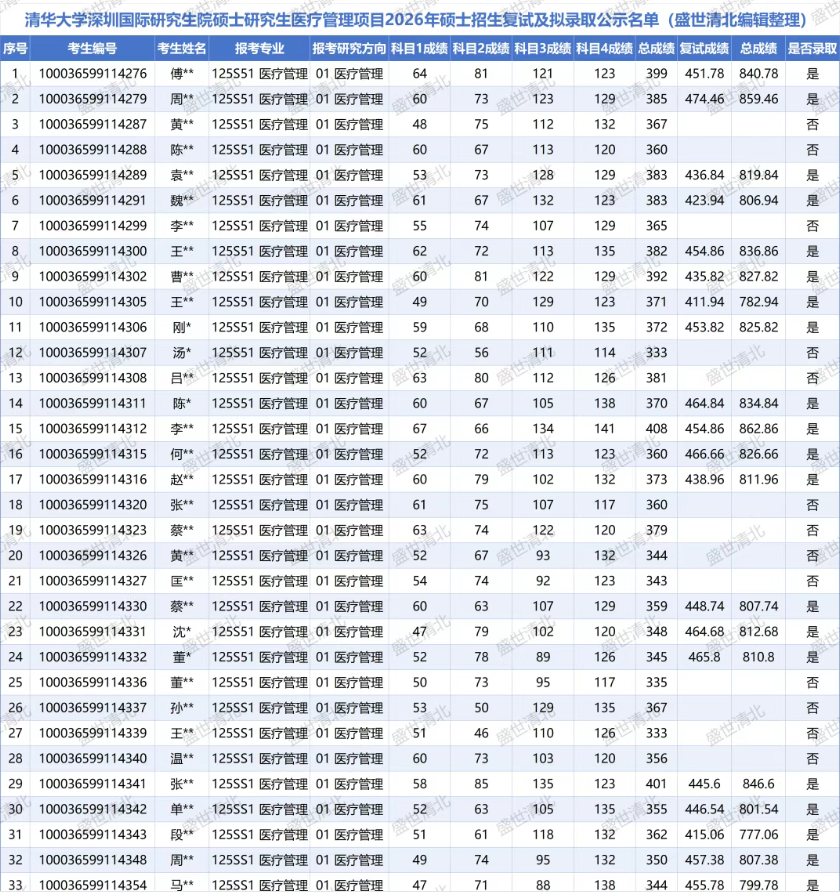
Task: Select the retest score cell 465.8
Action: (x=703, y=657)
